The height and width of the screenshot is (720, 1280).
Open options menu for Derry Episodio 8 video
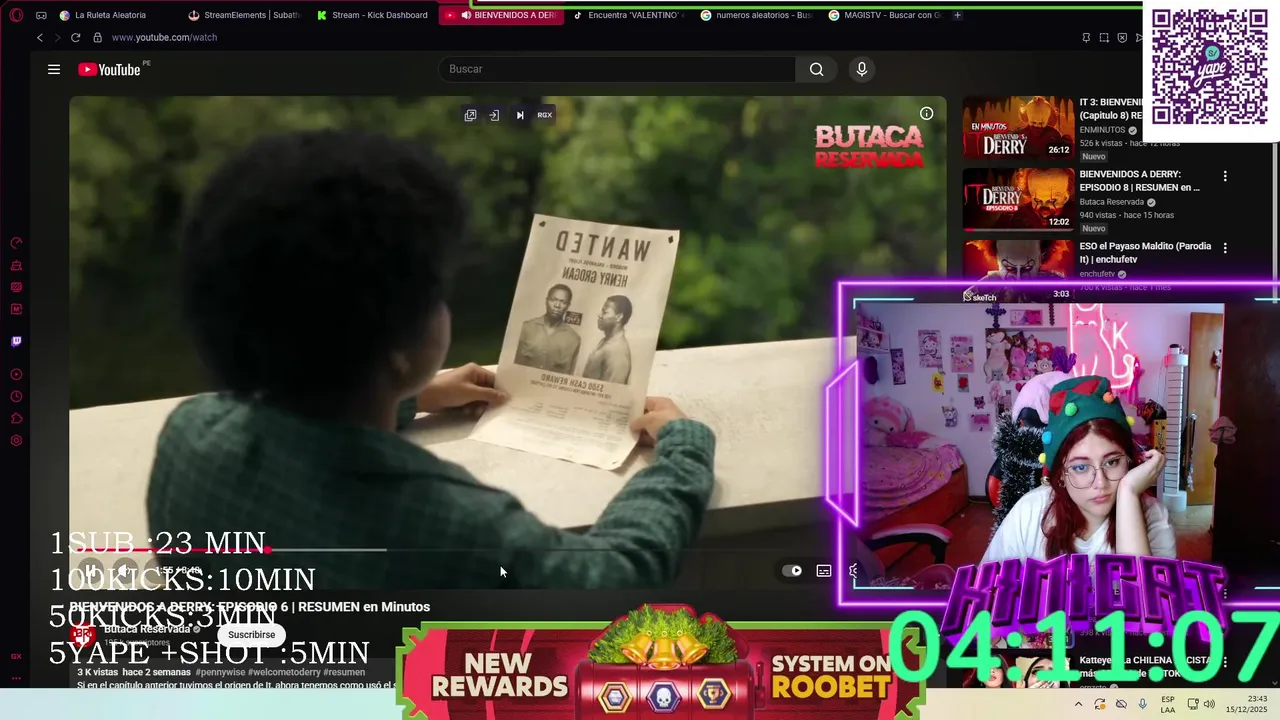[1225, 176]
